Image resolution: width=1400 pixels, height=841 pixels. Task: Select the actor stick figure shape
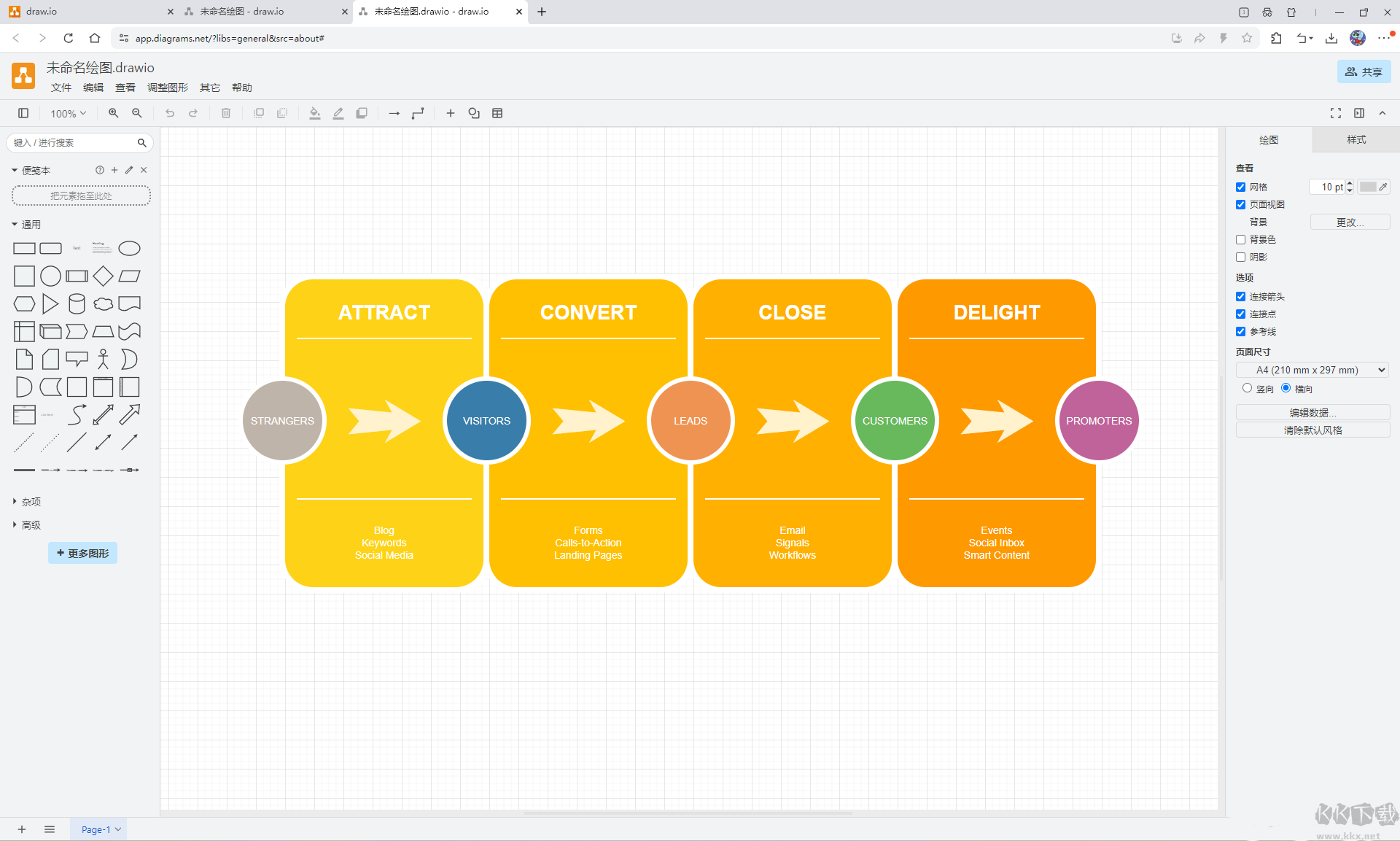pos(103,359)
